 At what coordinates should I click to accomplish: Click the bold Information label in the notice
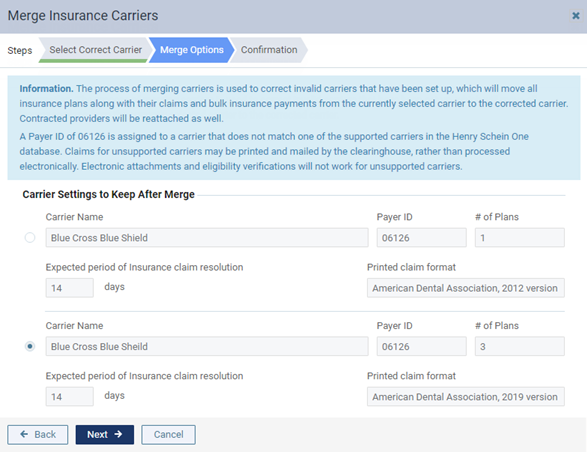46,88
